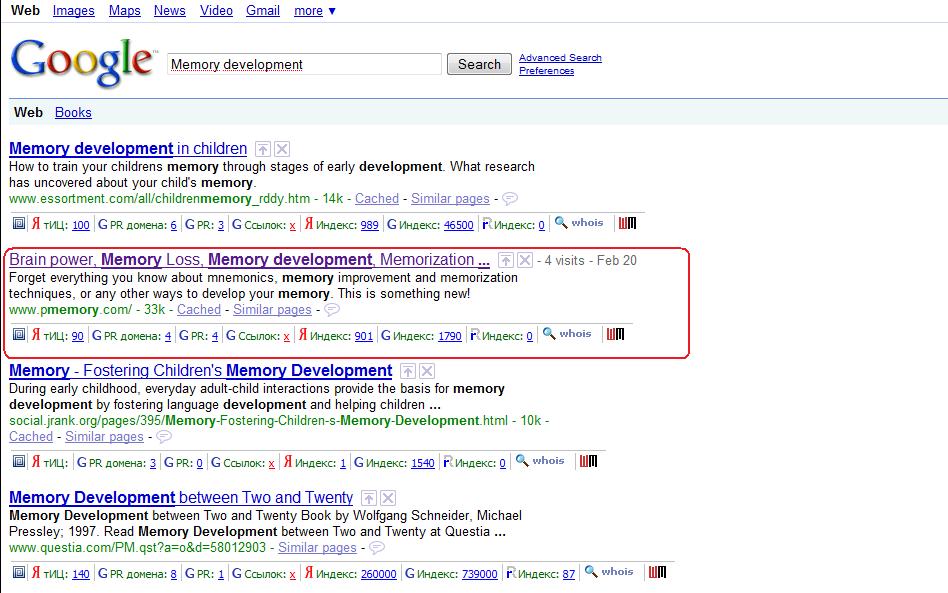Click the square SEO bar icon for questia.com
The height and width of the screenshot is (593, 948).
click(19, 572)
